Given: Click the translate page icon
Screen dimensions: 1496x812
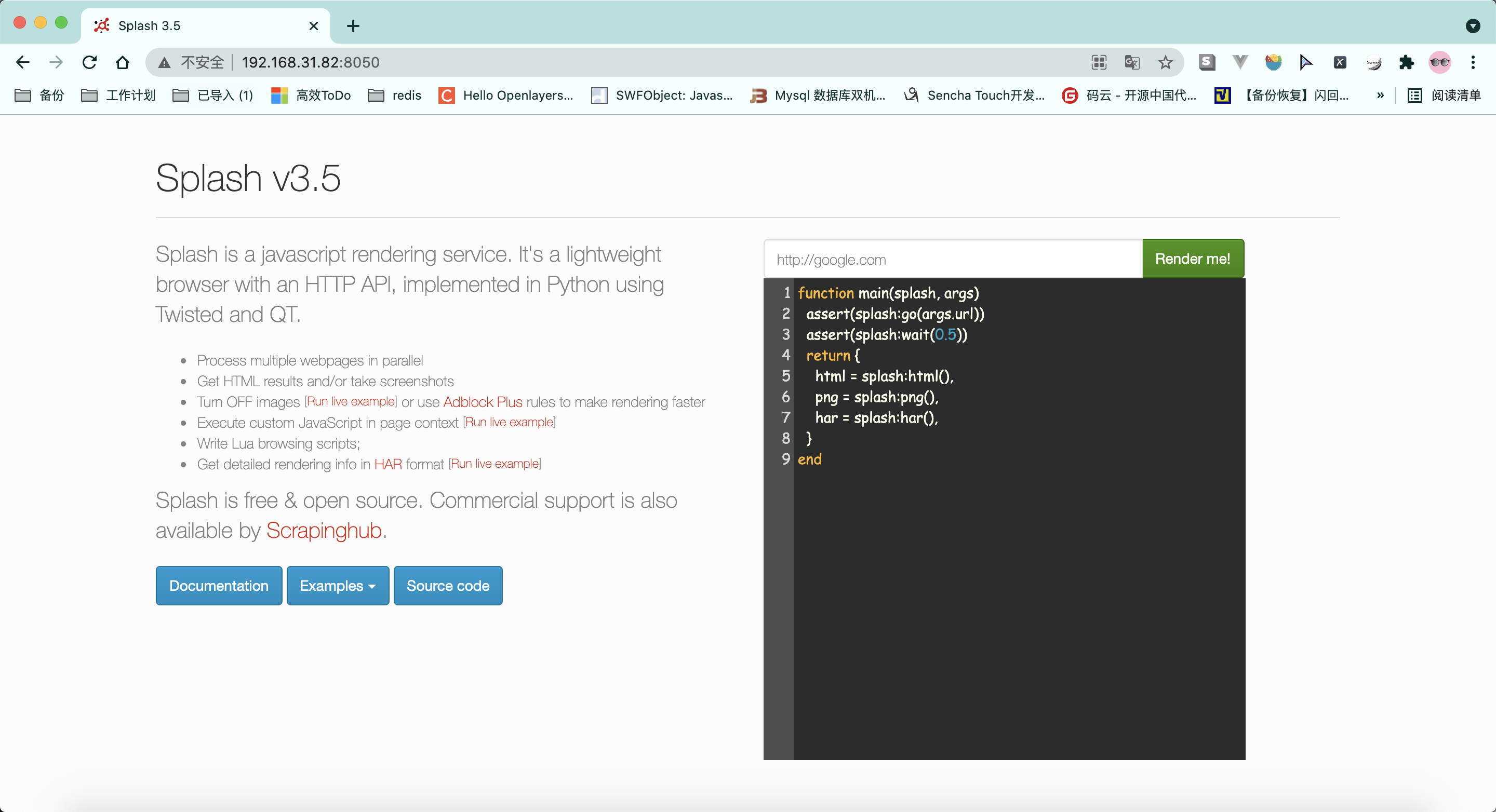Looking at the screenshot, I should pos(1132,62).
